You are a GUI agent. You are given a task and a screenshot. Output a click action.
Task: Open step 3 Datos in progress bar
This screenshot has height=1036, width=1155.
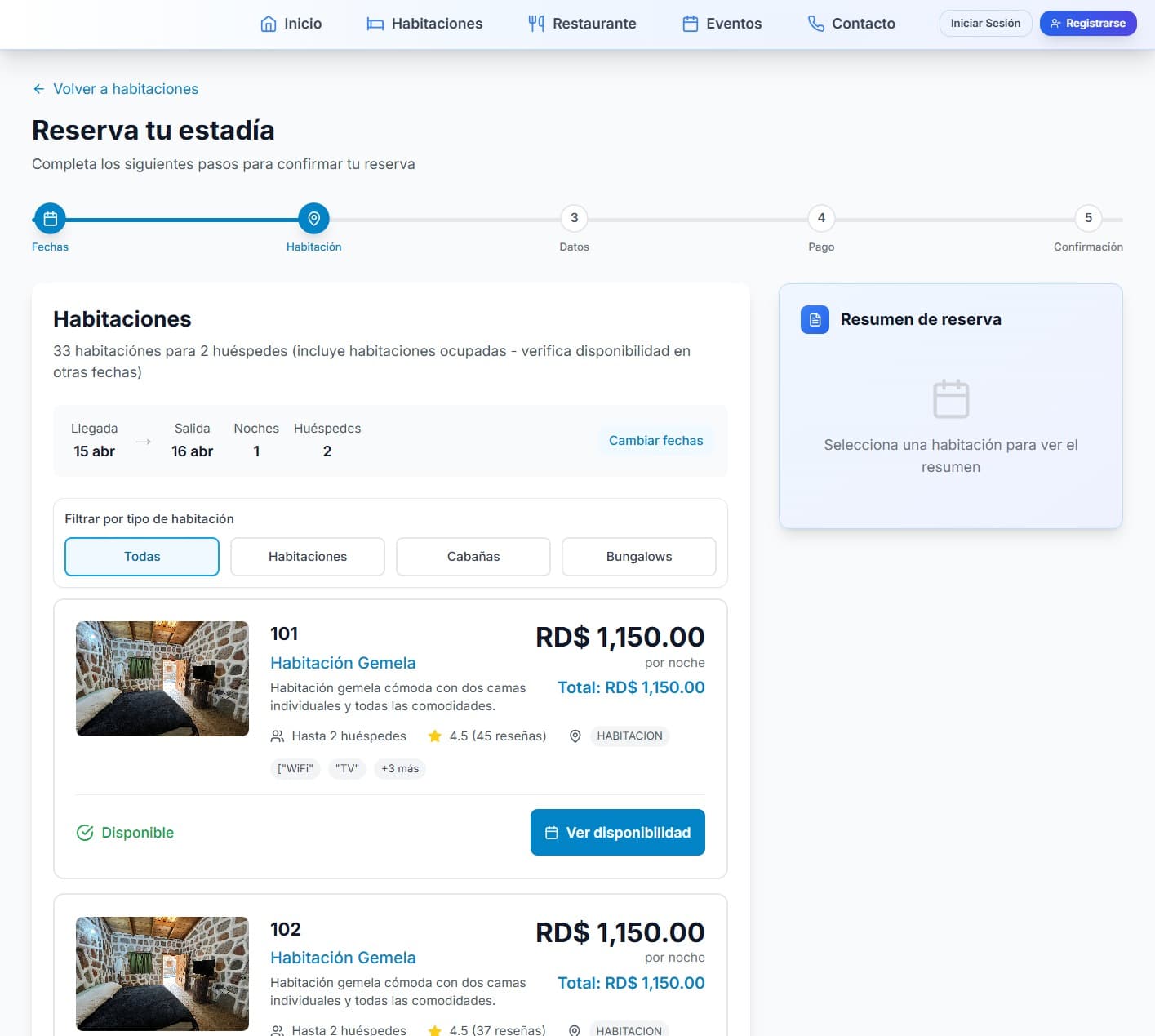[x=574, y=219]
